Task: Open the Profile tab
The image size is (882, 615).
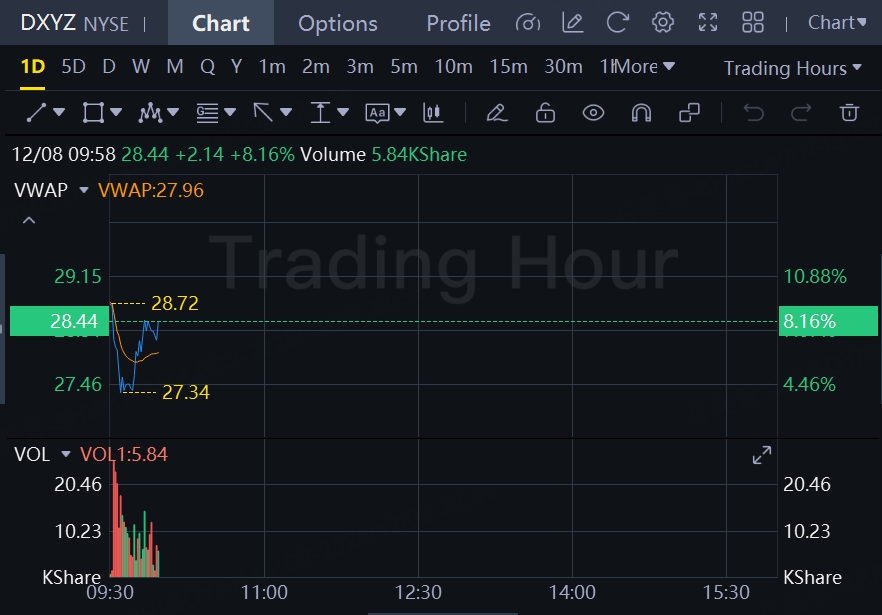Action: [x=458, y=23]
